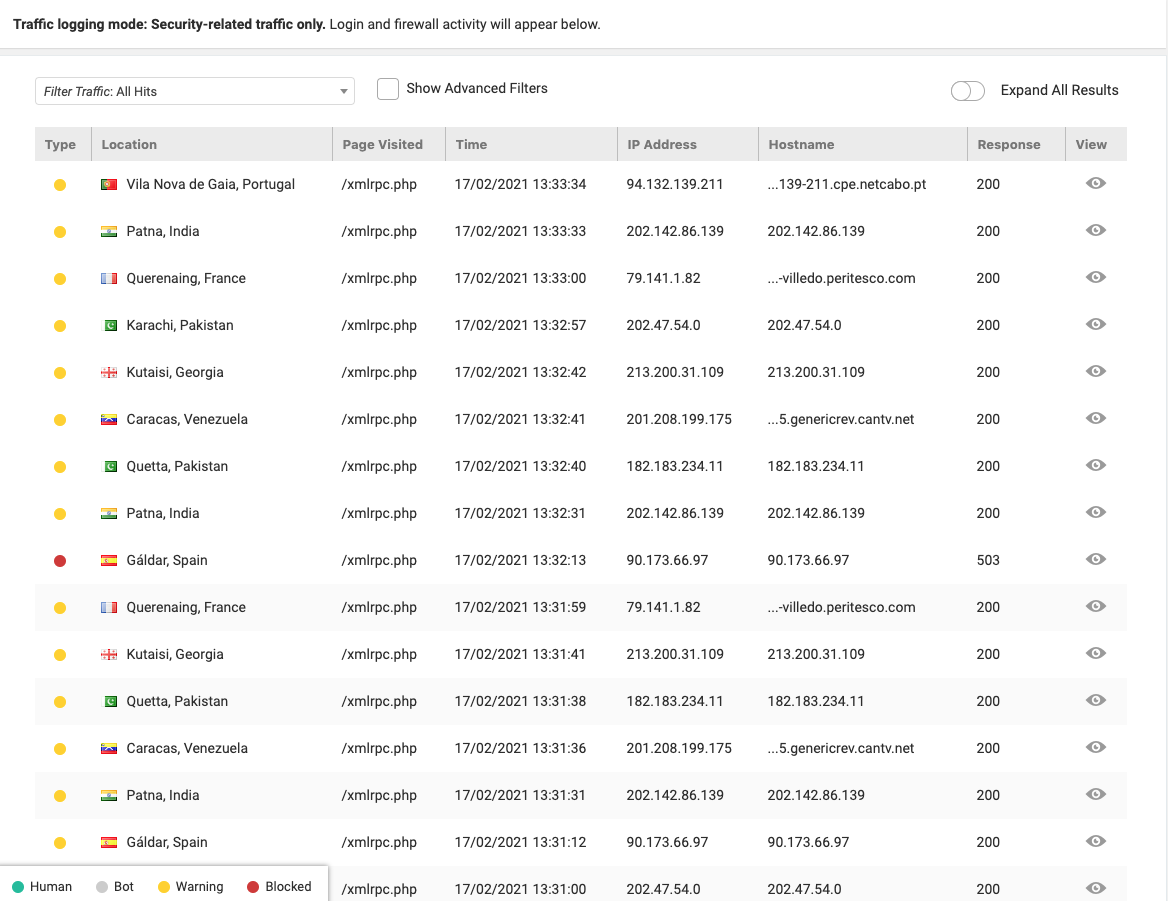
Task: Click the Human legend entry
Action: tap(42, 886)
